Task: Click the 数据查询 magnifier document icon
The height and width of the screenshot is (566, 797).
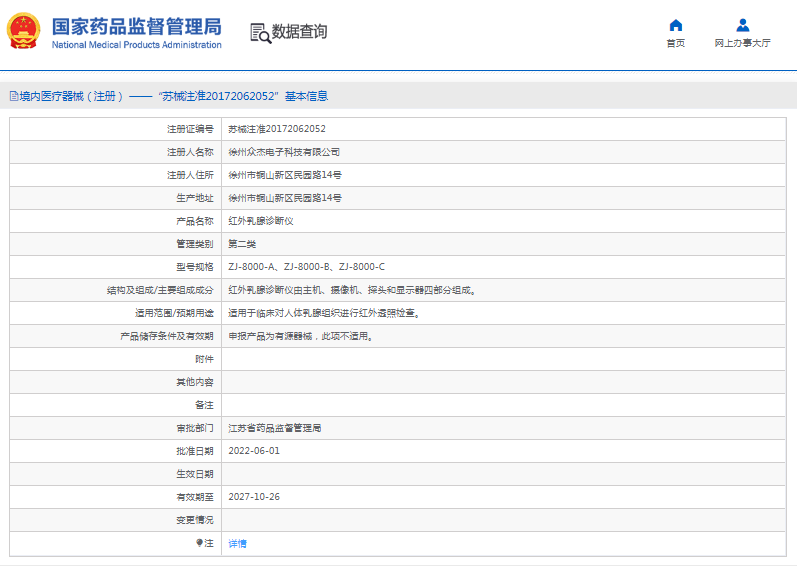Action: 260,32
